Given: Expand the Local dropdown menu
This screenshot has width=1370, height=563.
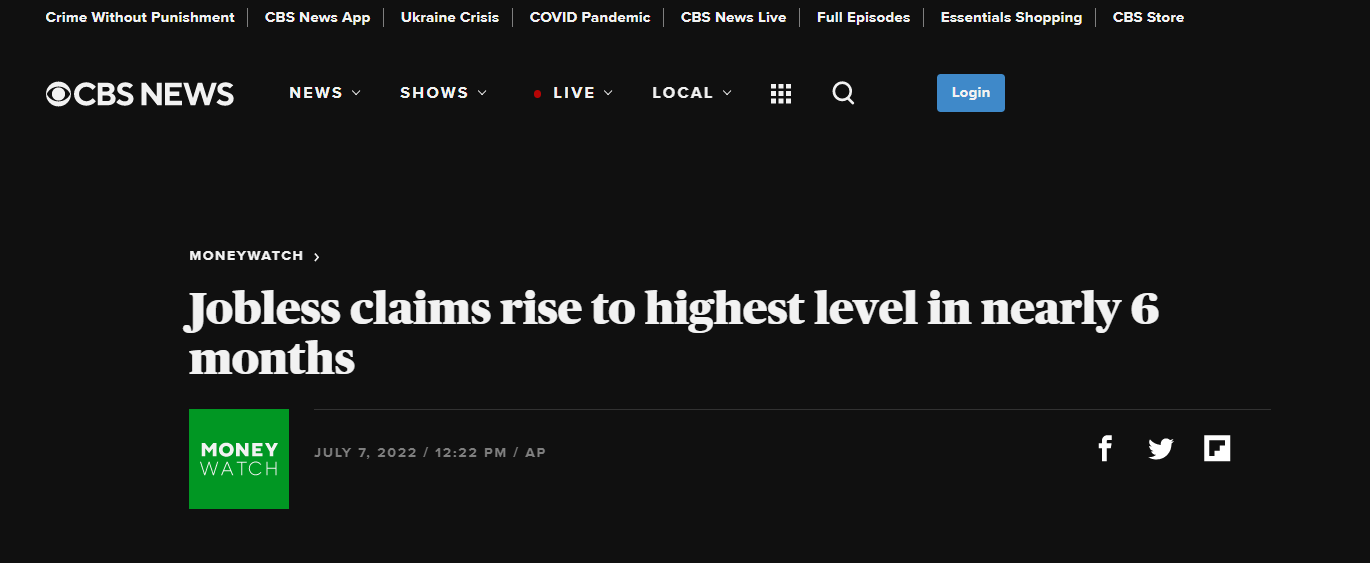Looking at the screenshot, I should (x=692, y=93).
